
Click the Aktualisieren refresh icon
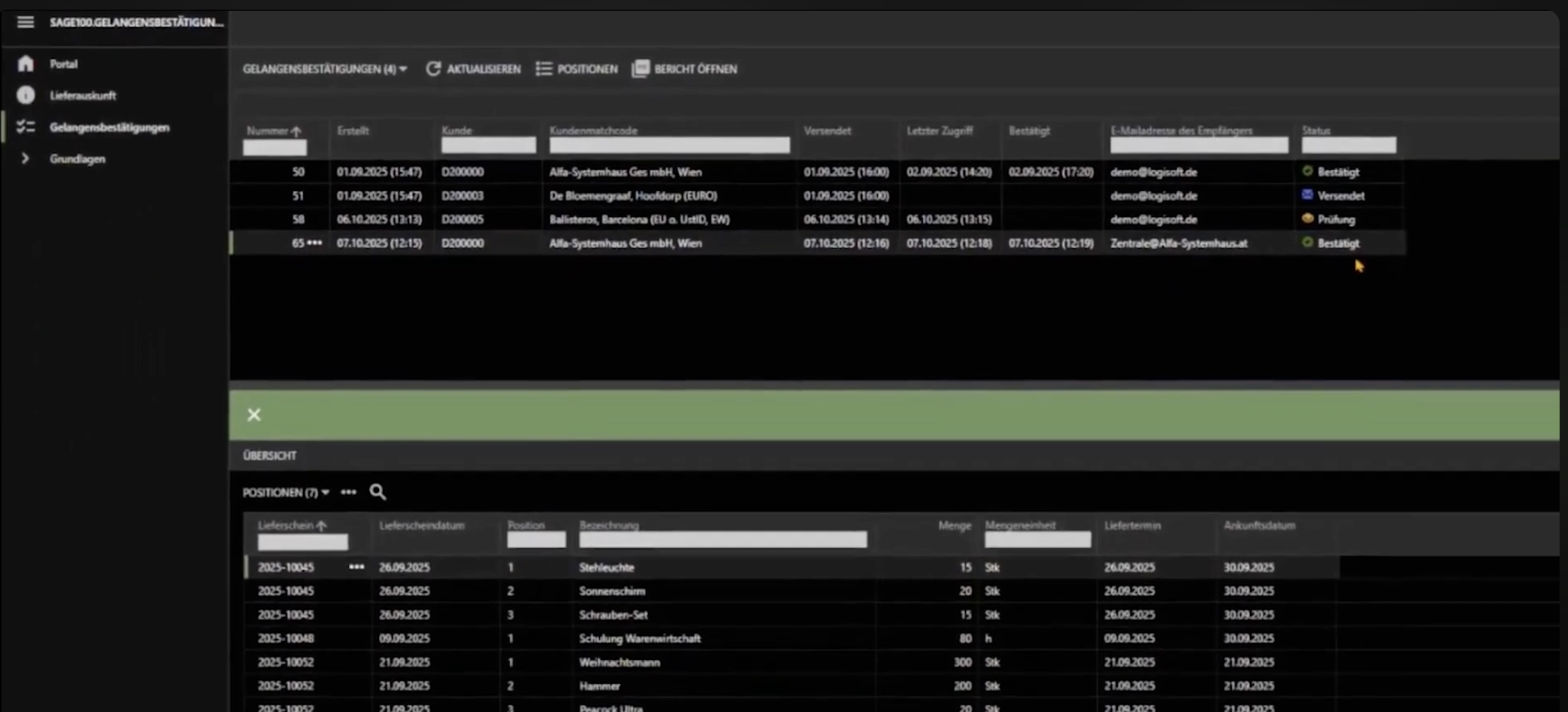pos(433,69)
